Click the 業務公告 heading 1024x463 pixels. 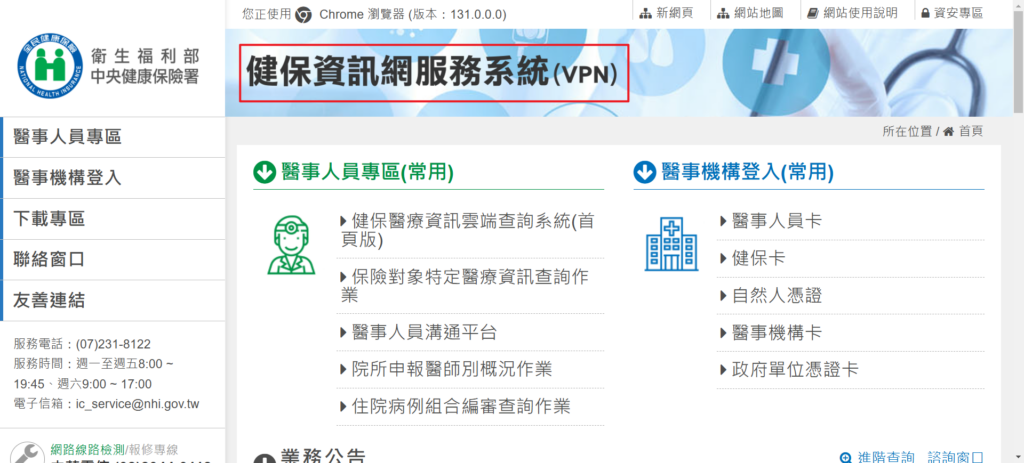pyautogui.click(x=323, y=456)
